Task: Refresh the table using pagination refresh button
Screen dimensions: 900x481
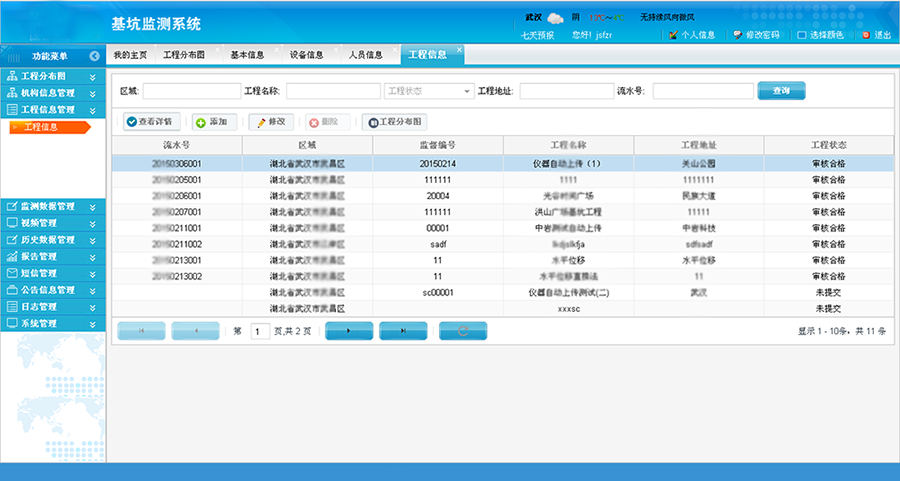Action: pos(462,330)
